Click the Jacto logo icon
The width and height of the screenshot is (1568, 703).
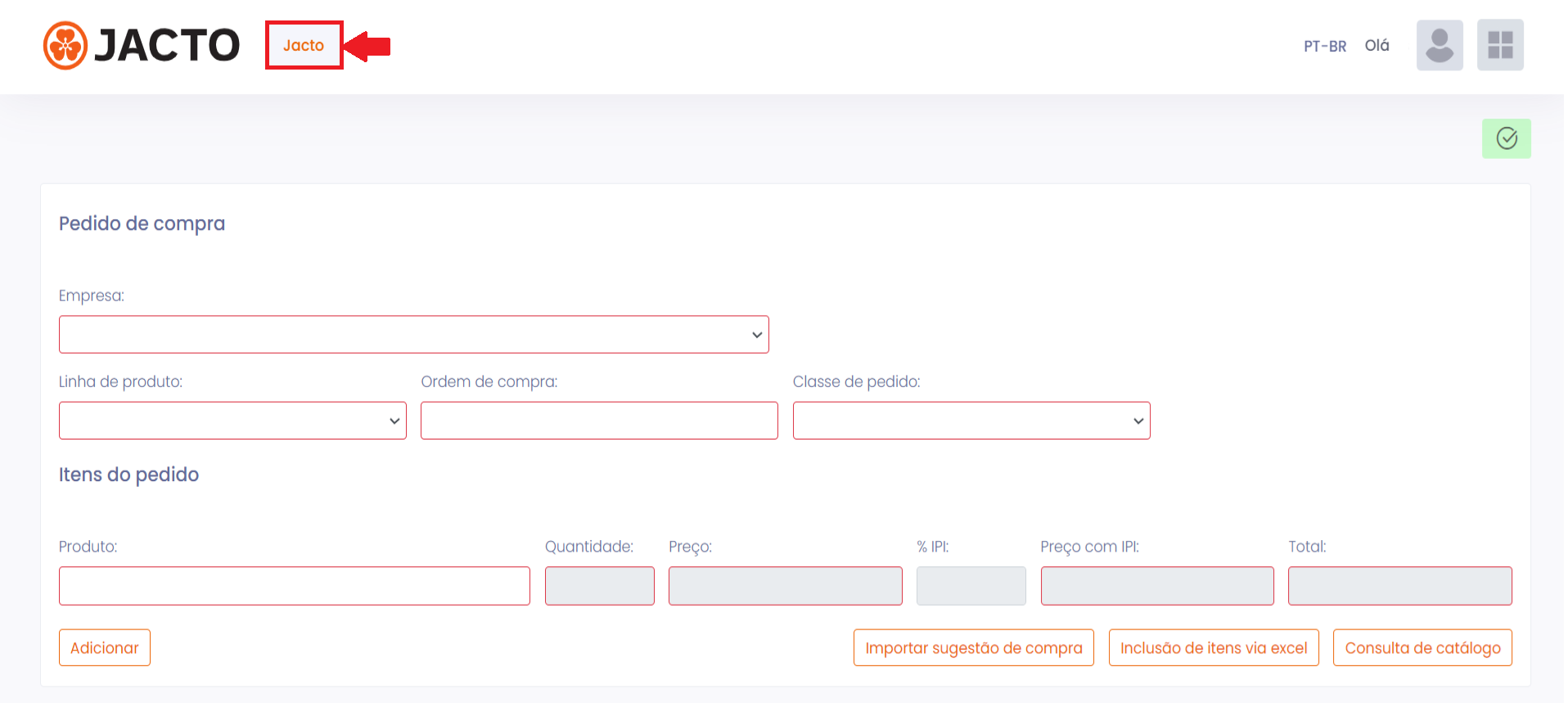[65, 45]
